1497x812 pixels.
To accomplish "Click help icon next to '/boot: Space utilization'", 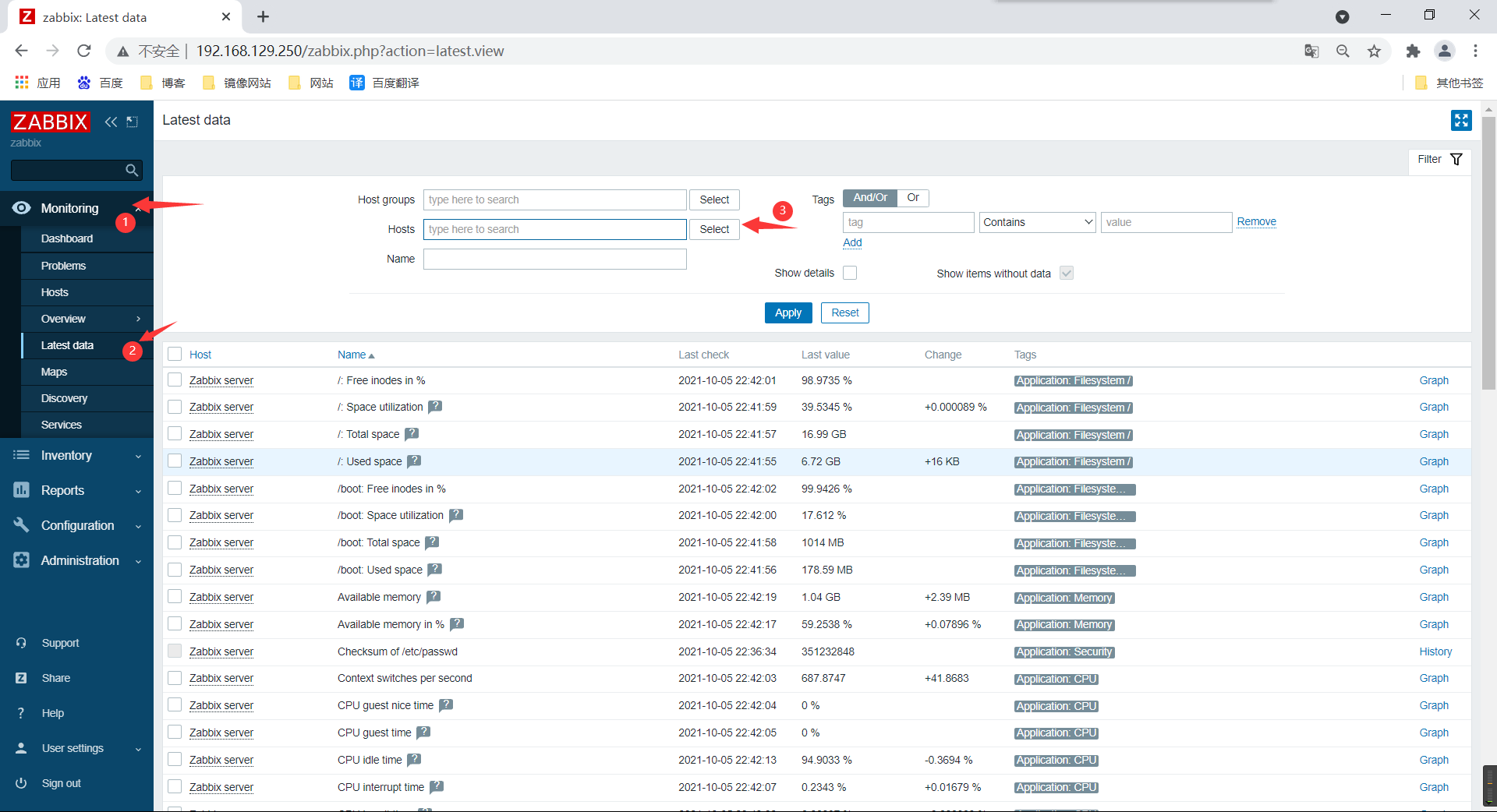I will coord(456,515).
